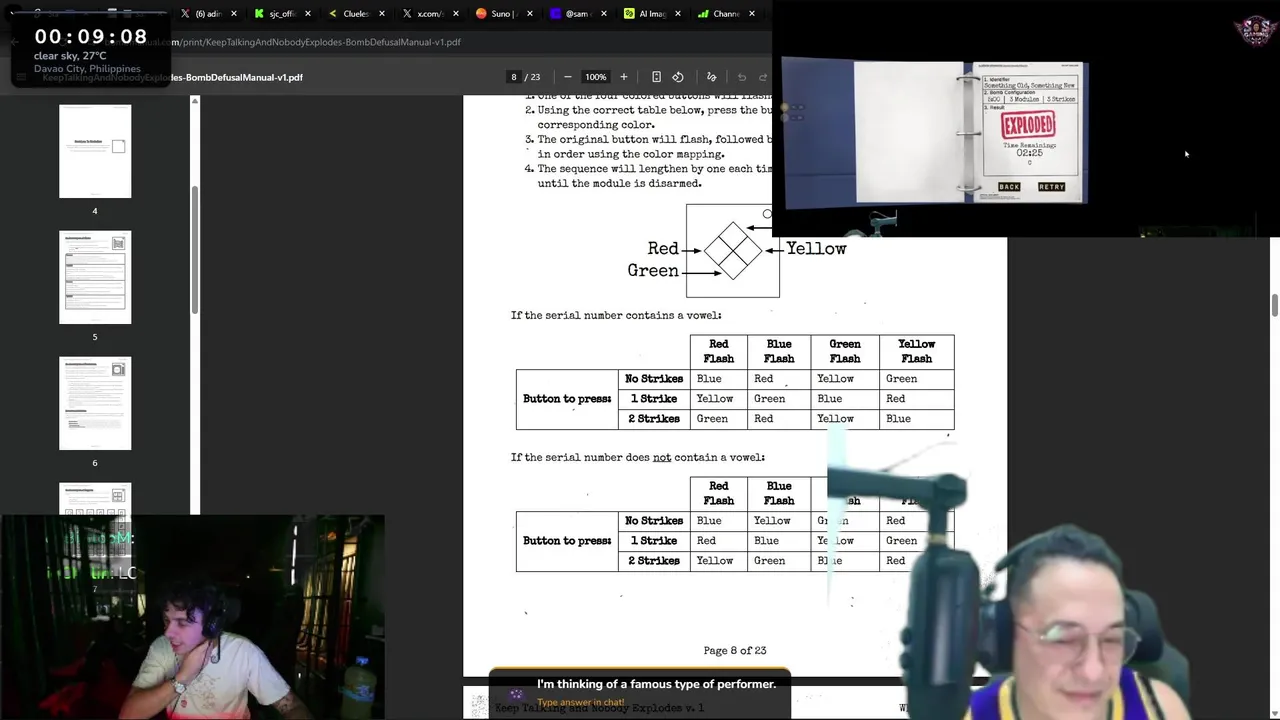Click 'Yellow Flash' header in vowel table

[x=916, y=351]
